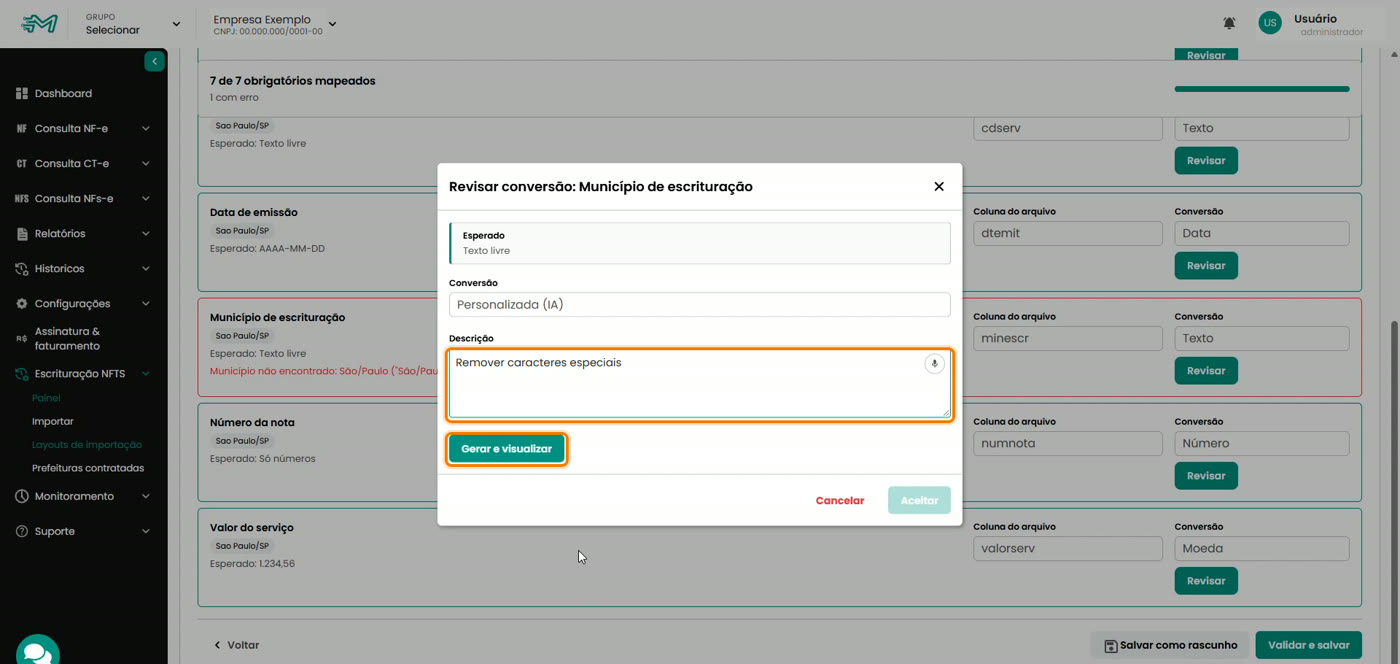Open the chat bubble widget
The width and height of the screenshot is (1400, 664).
(x=38, y=652)
